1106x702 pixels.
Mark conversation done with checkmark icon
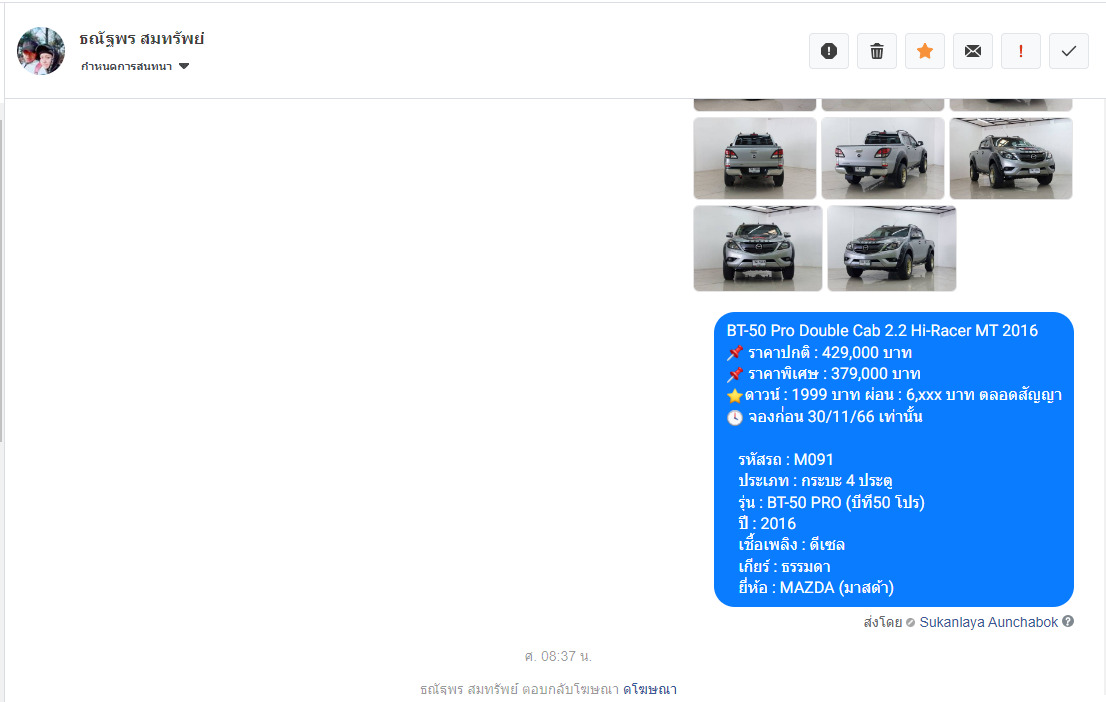click(x=1069, y=51)
